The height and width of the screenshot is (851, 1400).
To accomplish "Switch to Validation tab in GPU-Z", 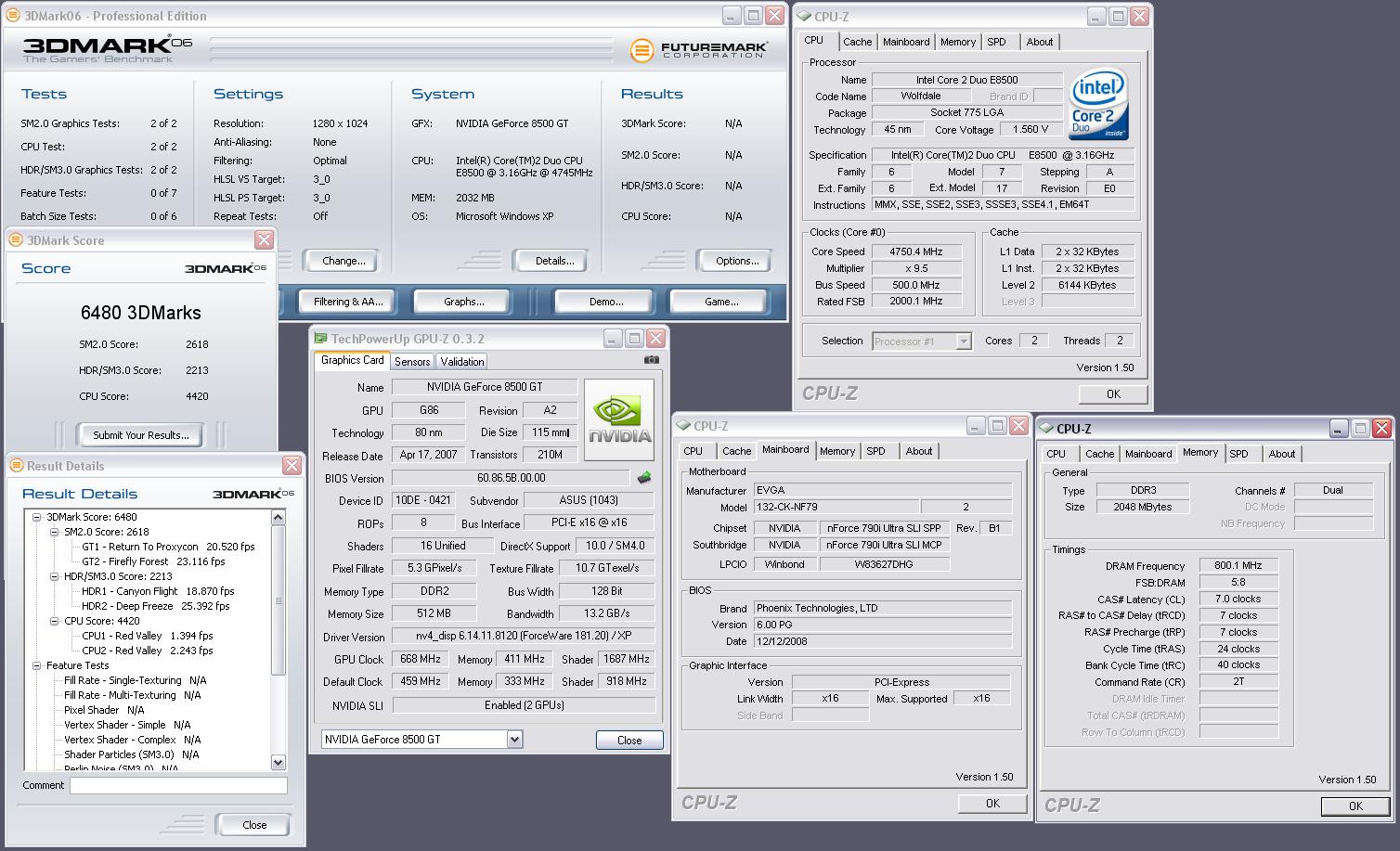I will 461,362.
